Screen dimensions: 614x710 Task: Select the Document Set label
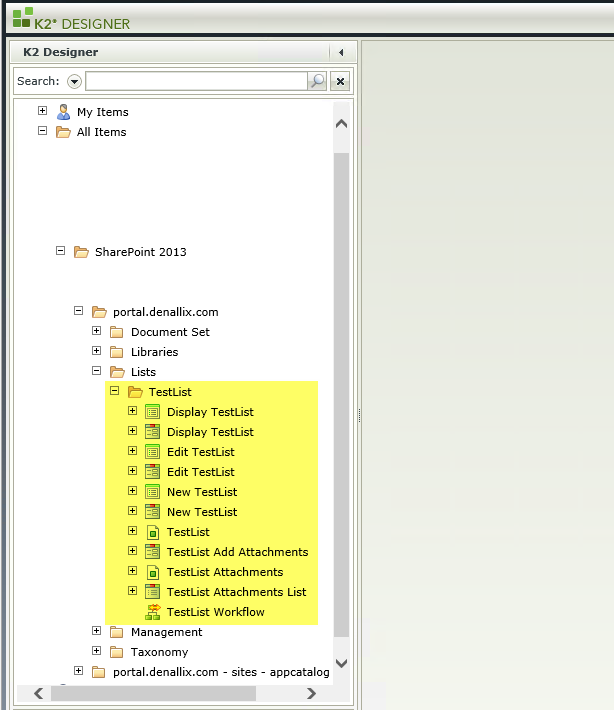click(x=170, y=332)
